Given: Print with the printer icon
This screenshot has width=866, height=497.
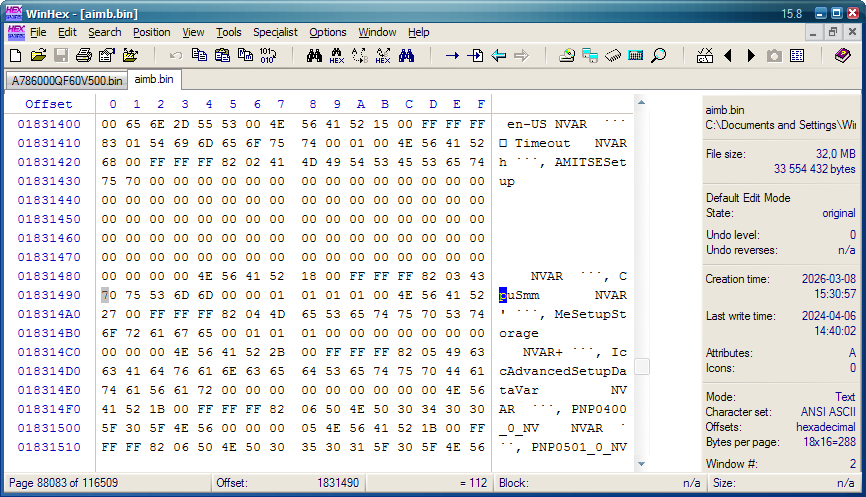Looking at the screenshot, I should tap(84, 55).
